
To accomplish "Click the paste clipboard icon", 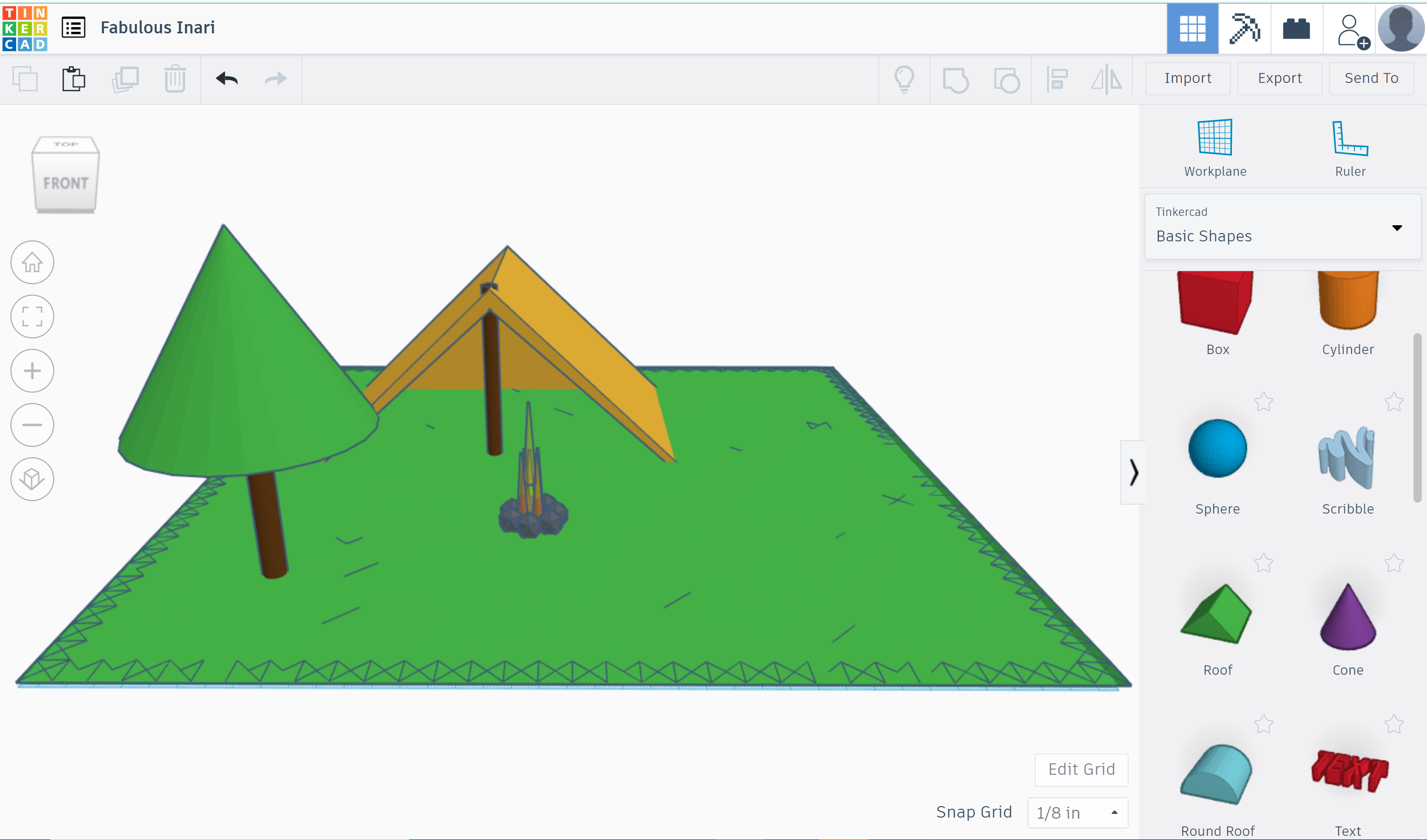I will coord(74,79).
